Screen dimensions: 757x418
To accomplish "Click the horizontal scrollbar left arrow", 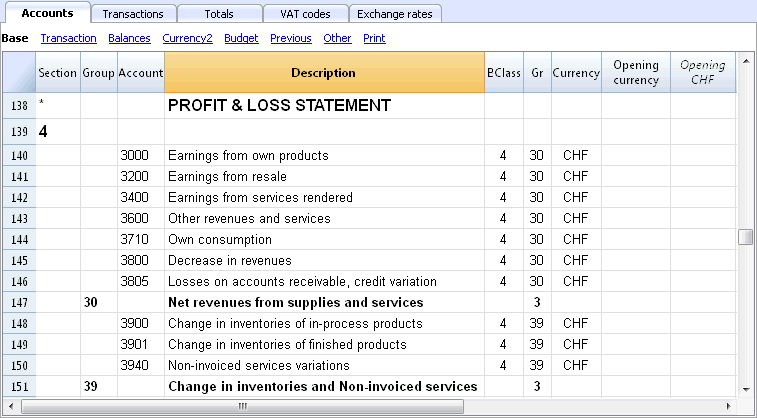I will (12, 406).
